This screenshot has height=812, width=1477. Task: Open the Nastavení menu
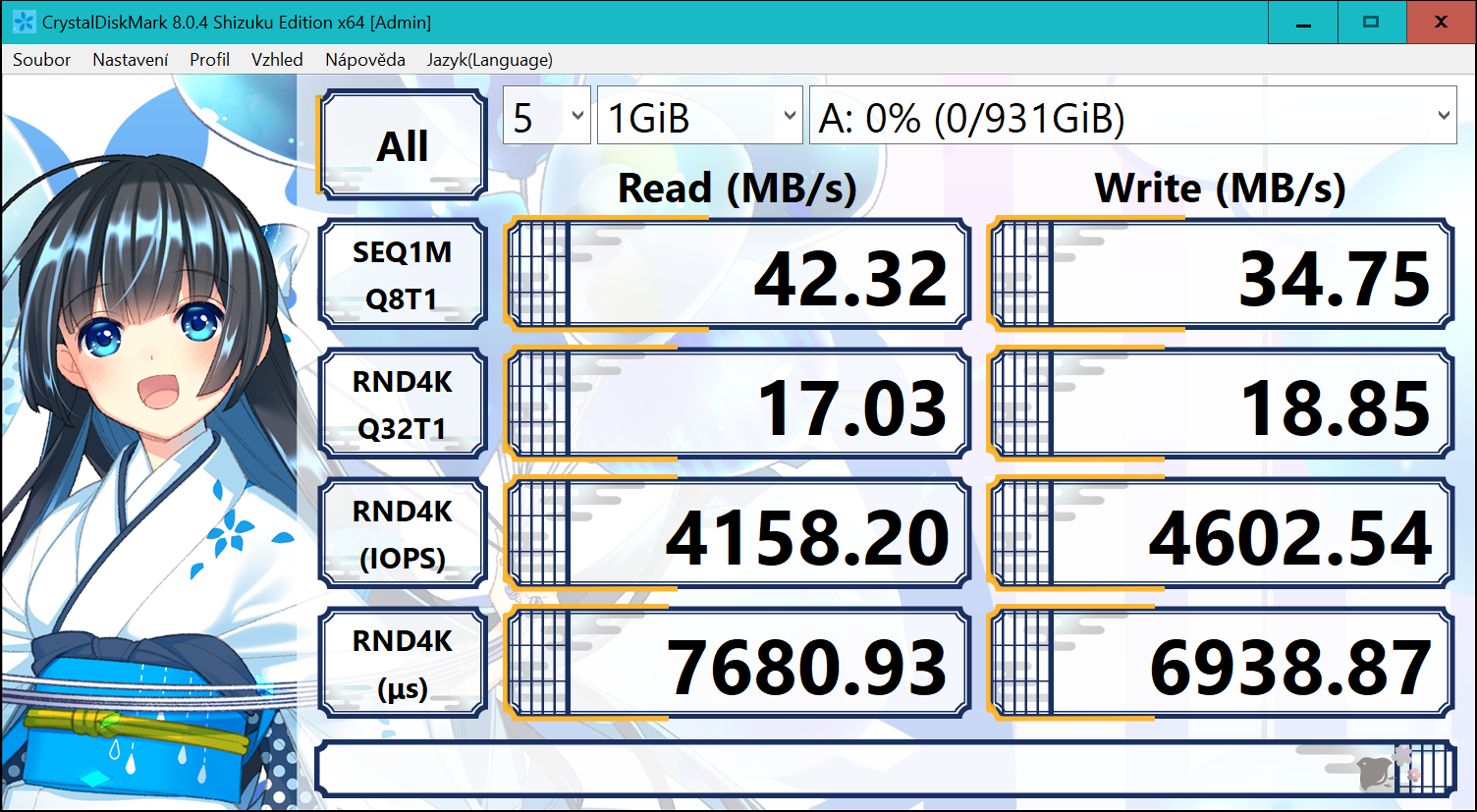point(130,60)
